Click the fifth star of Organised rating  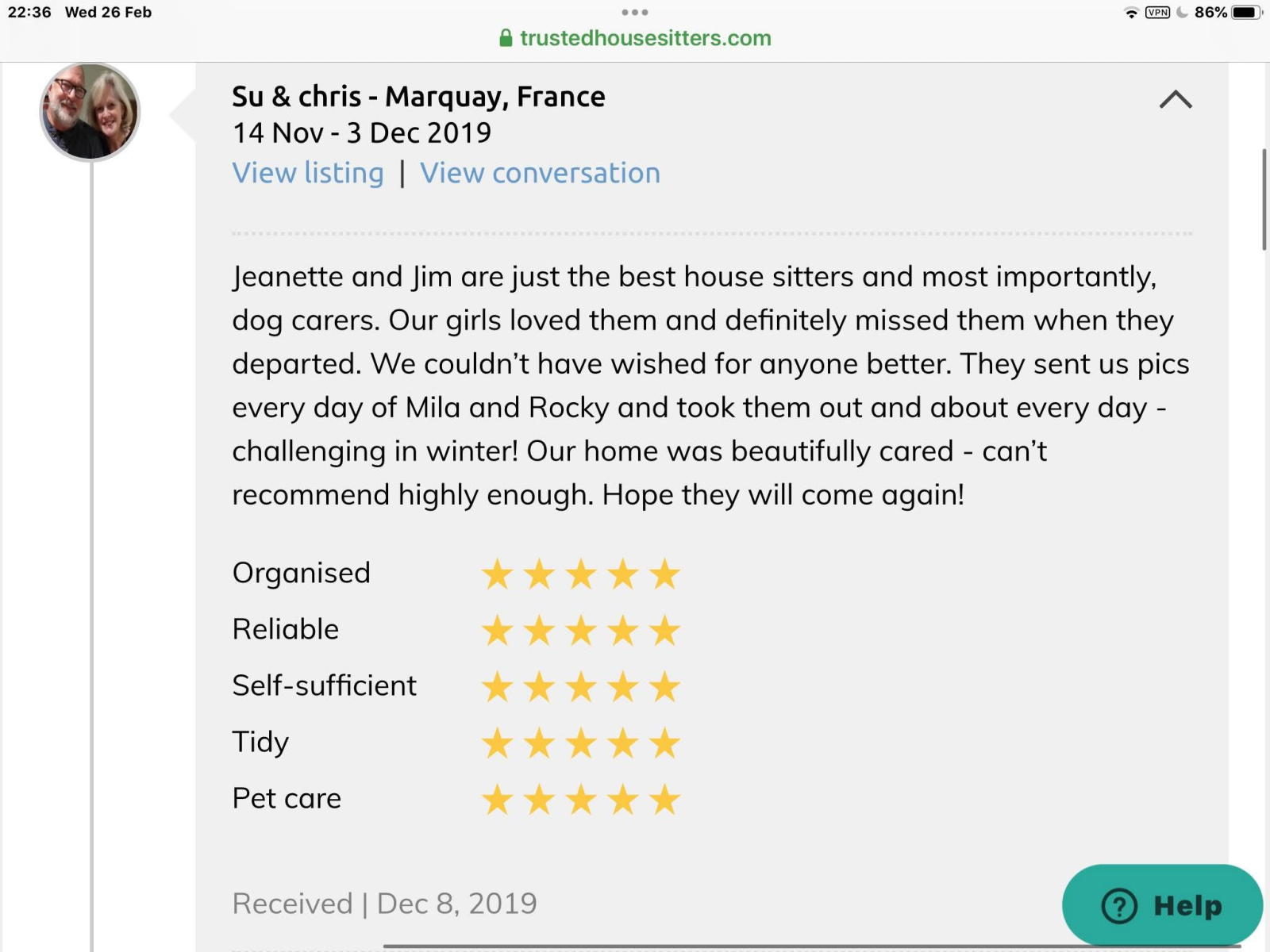click(x=664, y=574)
